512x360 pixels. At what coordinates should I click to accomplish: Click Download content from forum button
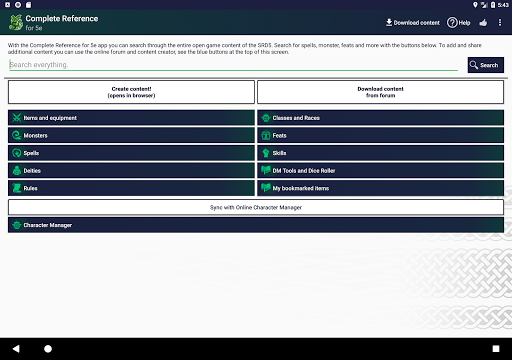pyautogui.click(x=380, y=92)
